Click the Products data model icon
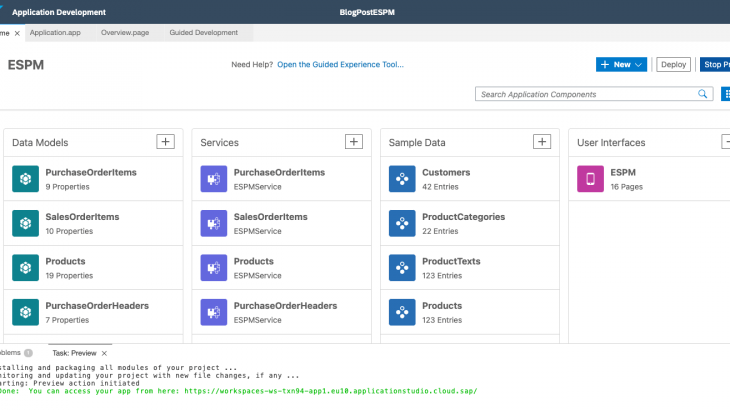This screenshot has height=410, width=730. [x=25, y=268]
